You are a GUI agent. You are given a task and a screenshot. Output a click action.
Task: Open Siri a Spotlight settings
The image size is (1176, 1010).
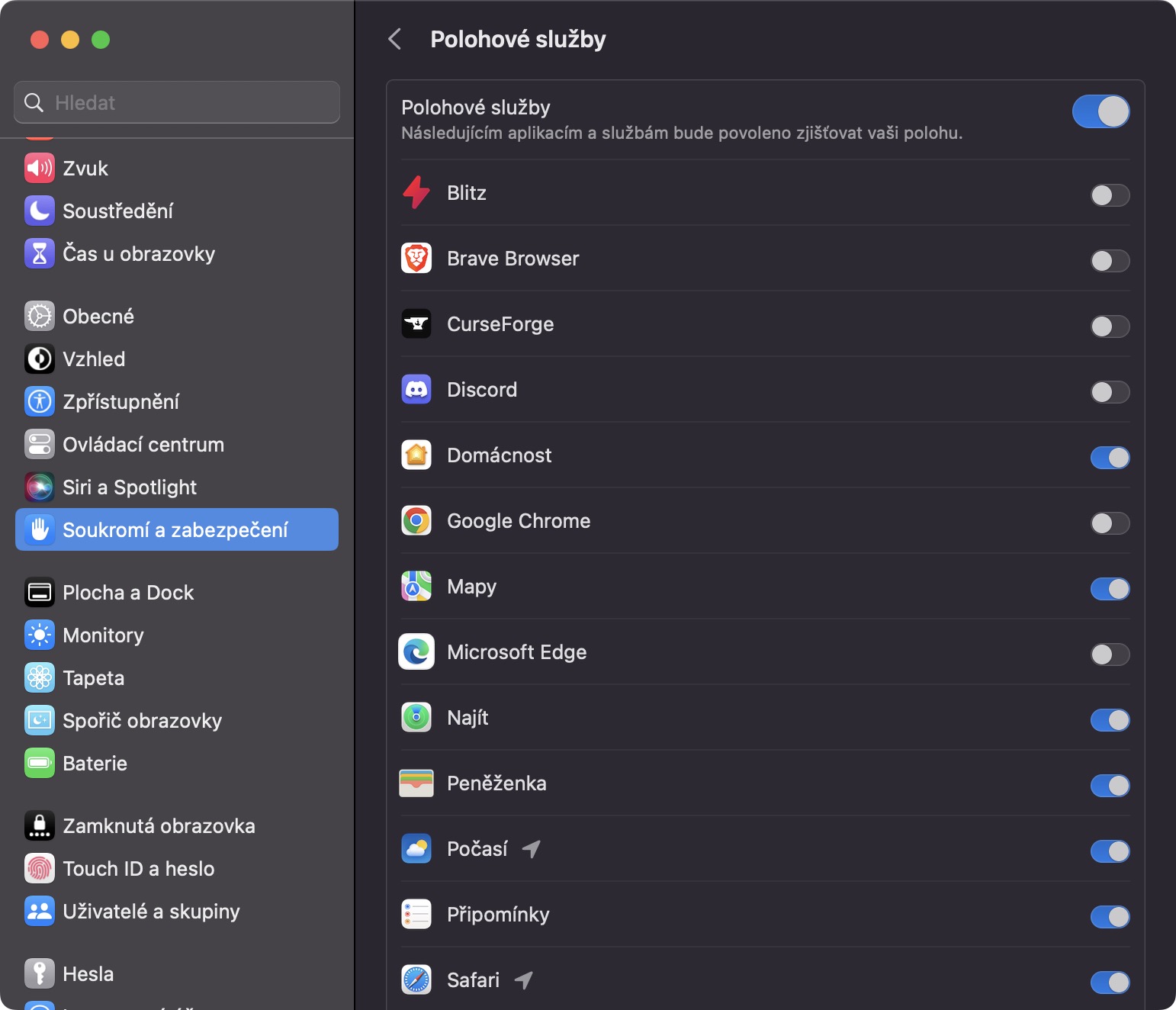[x=130, y=487]
